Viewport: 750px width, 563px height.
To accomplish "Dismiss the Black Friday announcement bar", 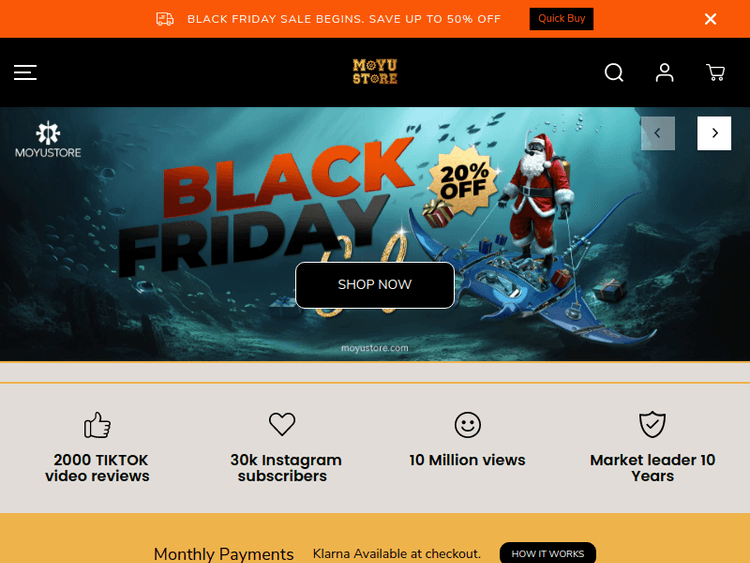I will click(x=710, y=19).
